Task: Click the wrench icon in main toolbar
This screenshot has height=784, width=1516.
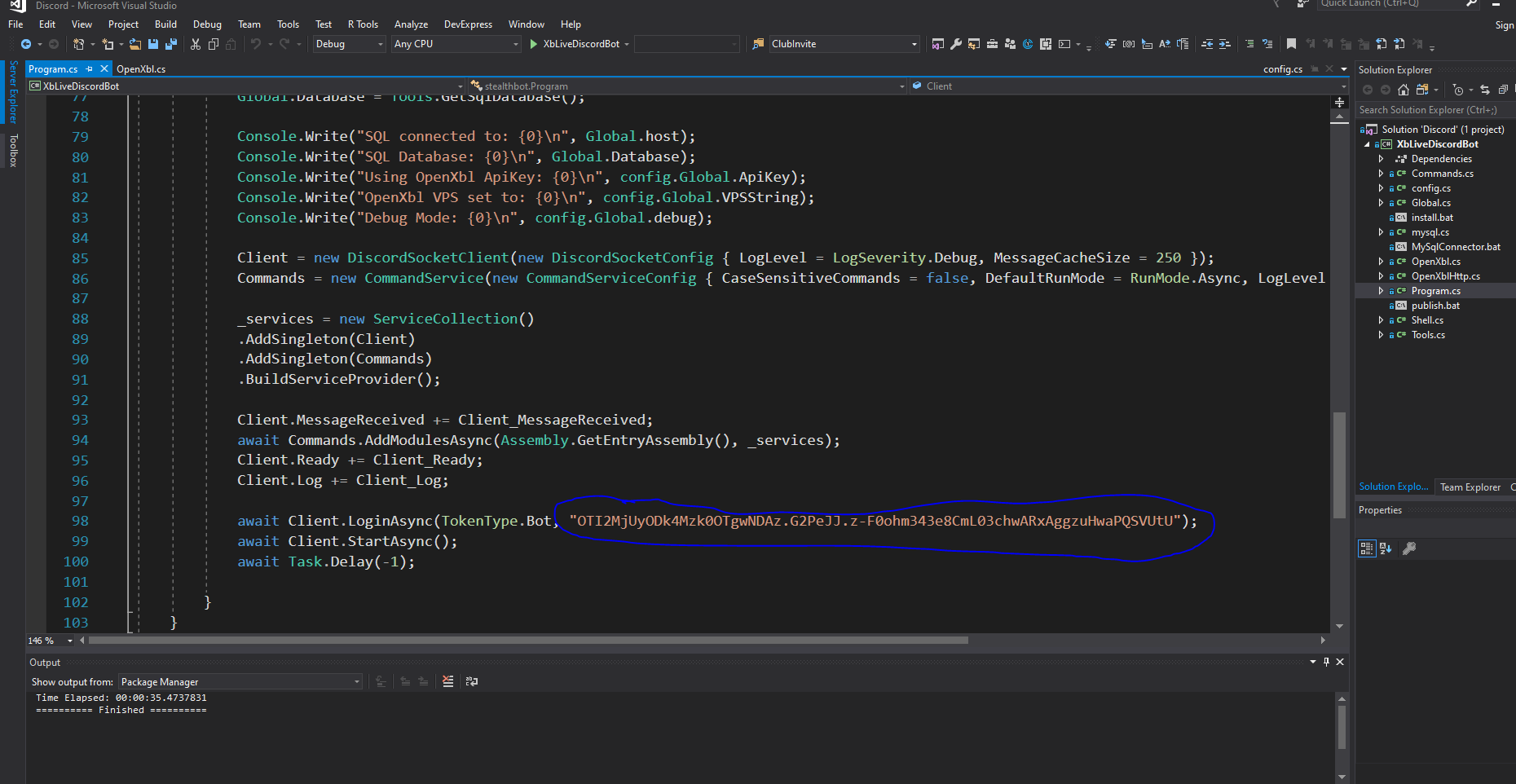Action: coord(956,44)
